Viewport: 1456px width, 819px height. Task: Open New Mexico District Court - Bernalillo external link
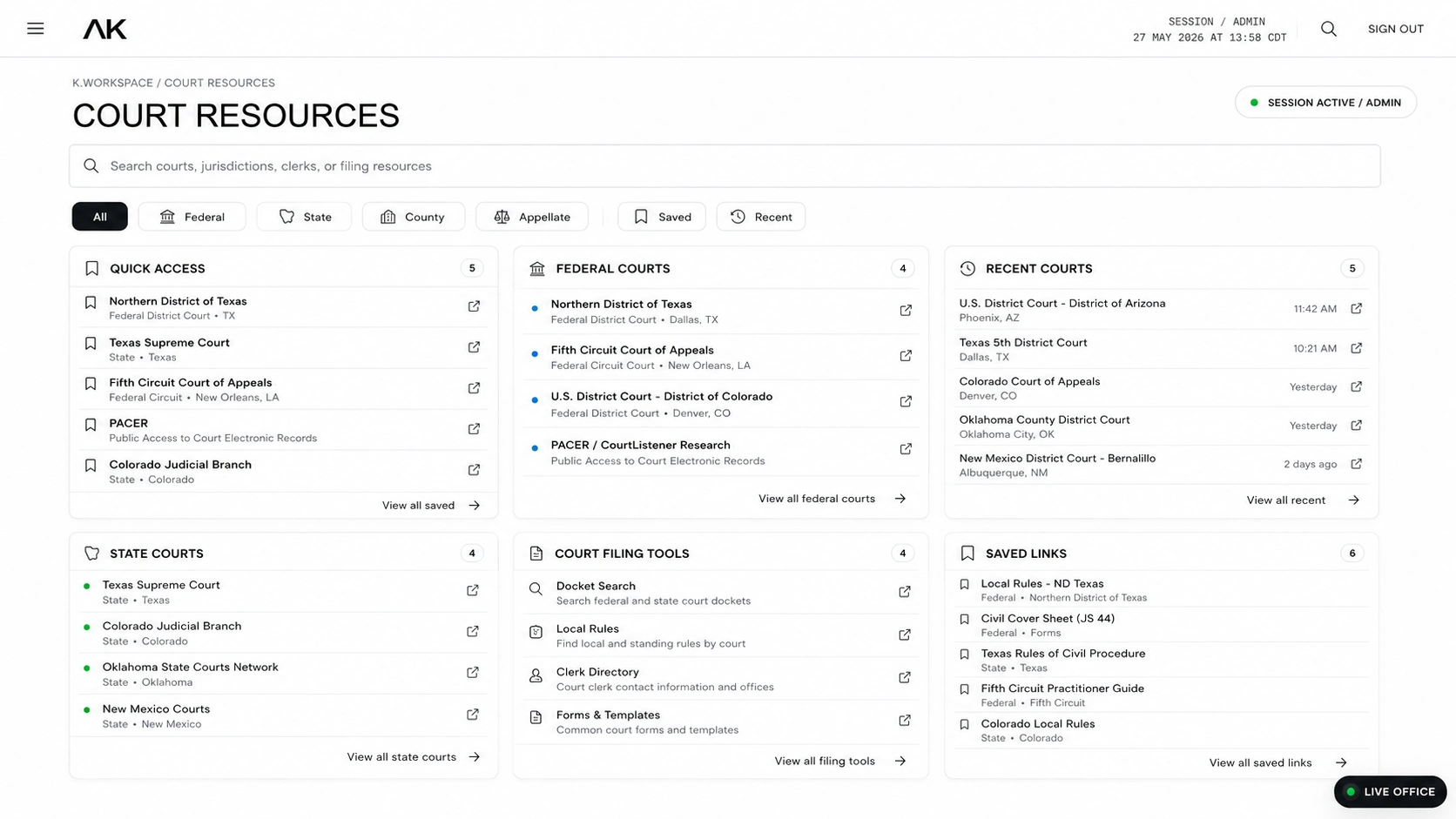point(1356,464)
